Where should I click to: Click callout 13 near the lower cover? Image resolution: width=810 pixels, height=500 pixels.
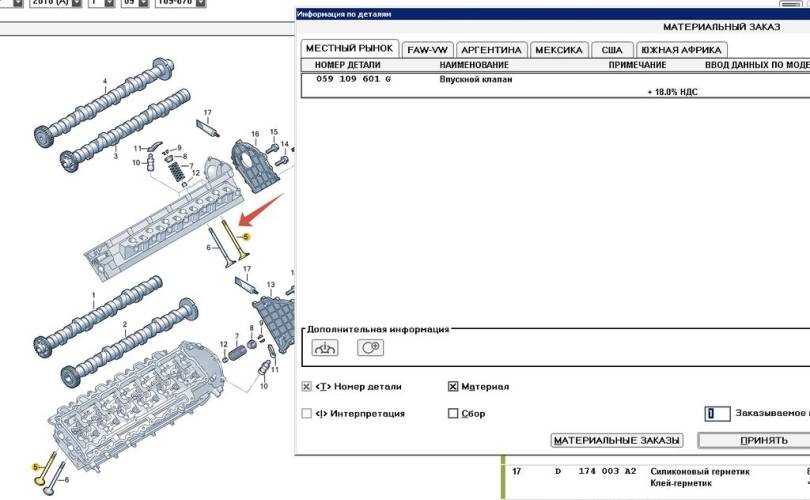tap(270, 285)
